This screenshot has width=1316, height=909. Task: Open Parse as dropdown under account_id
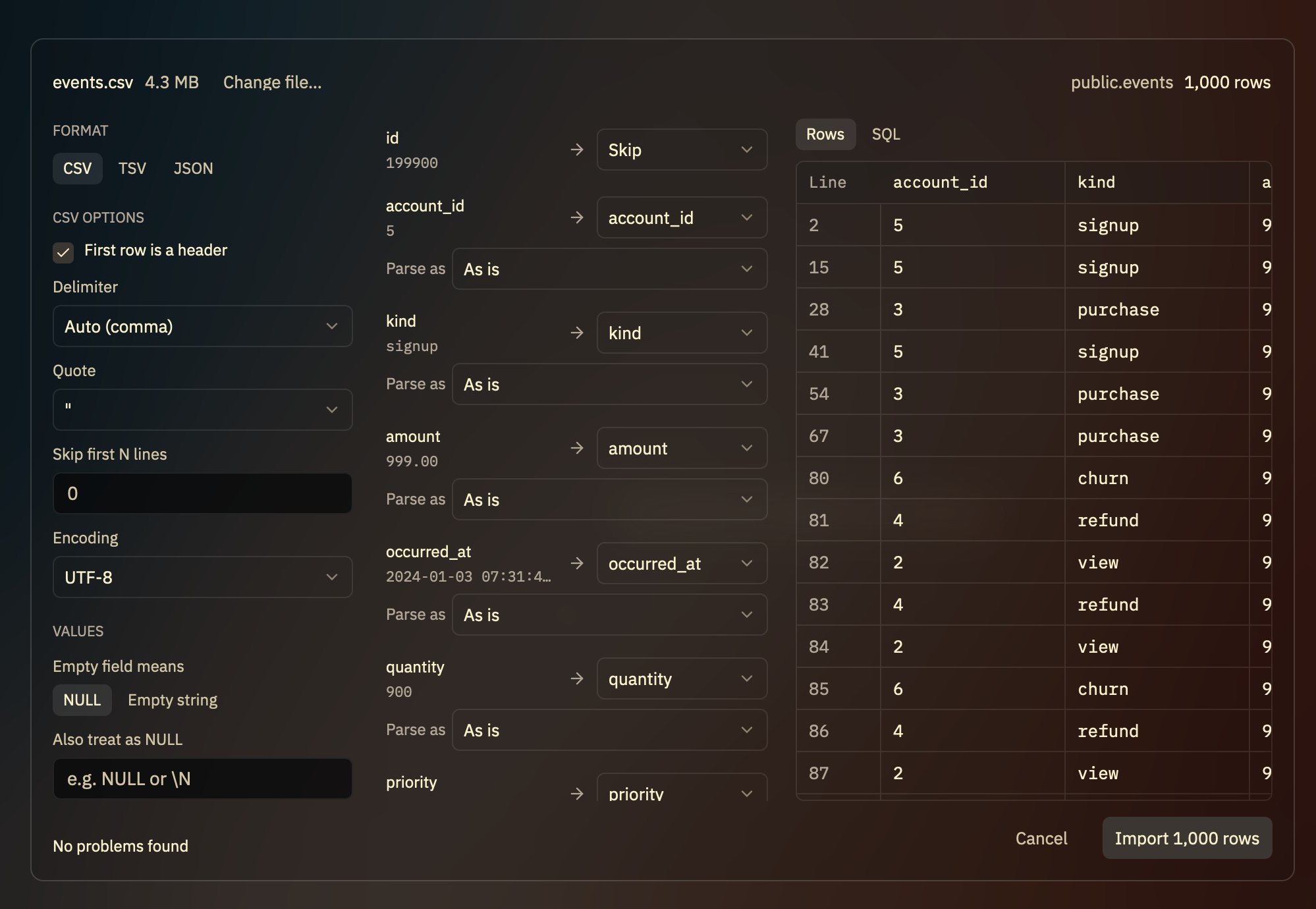coord(609,269)
